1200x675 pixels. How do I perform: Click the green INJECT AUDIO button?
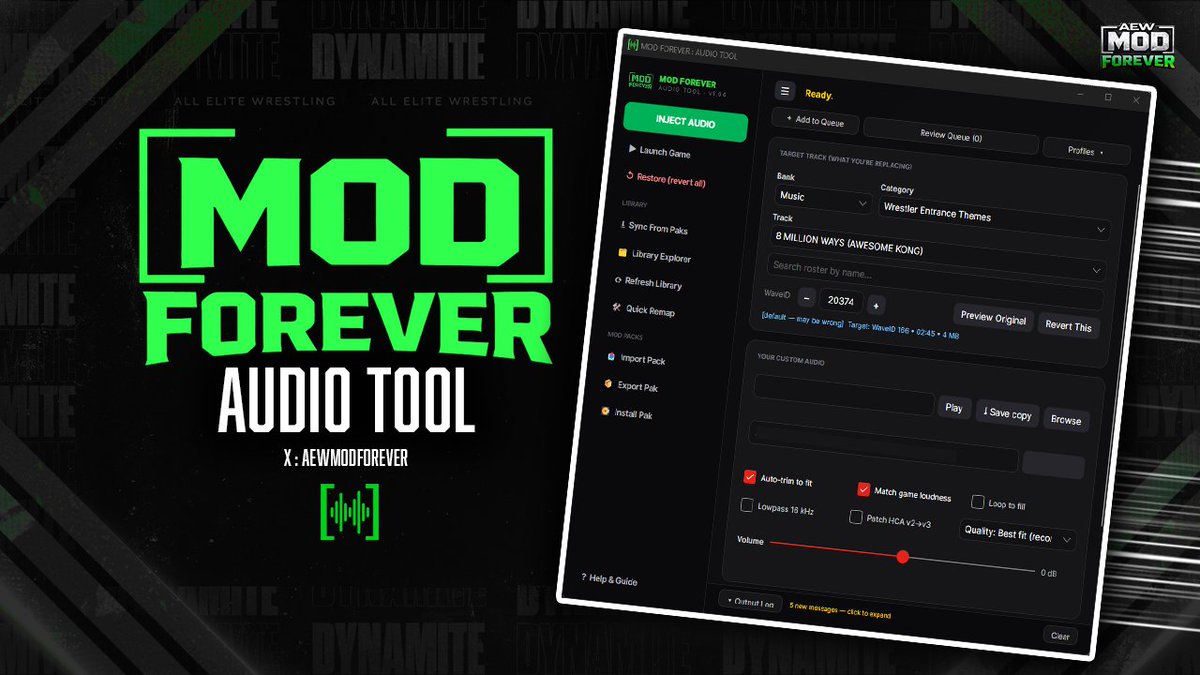(x=685, y=121)
